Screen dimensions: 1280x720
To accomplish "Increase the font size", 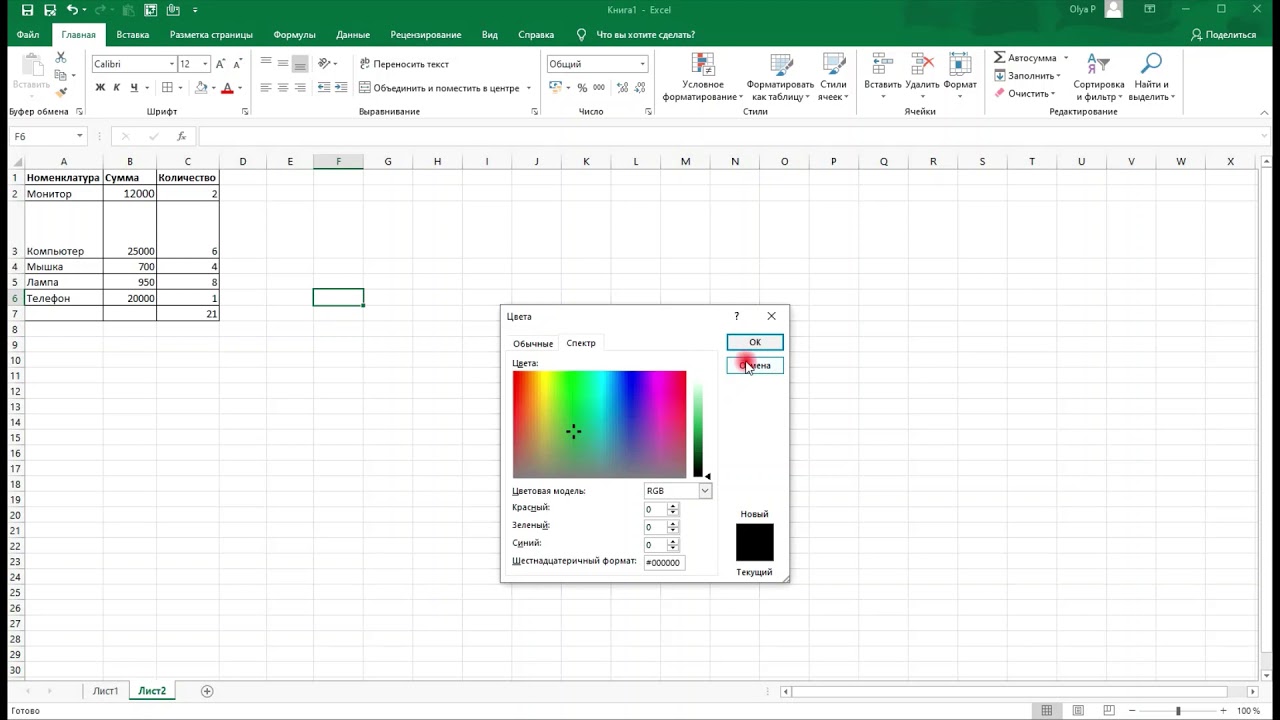I will click(222, 64).
